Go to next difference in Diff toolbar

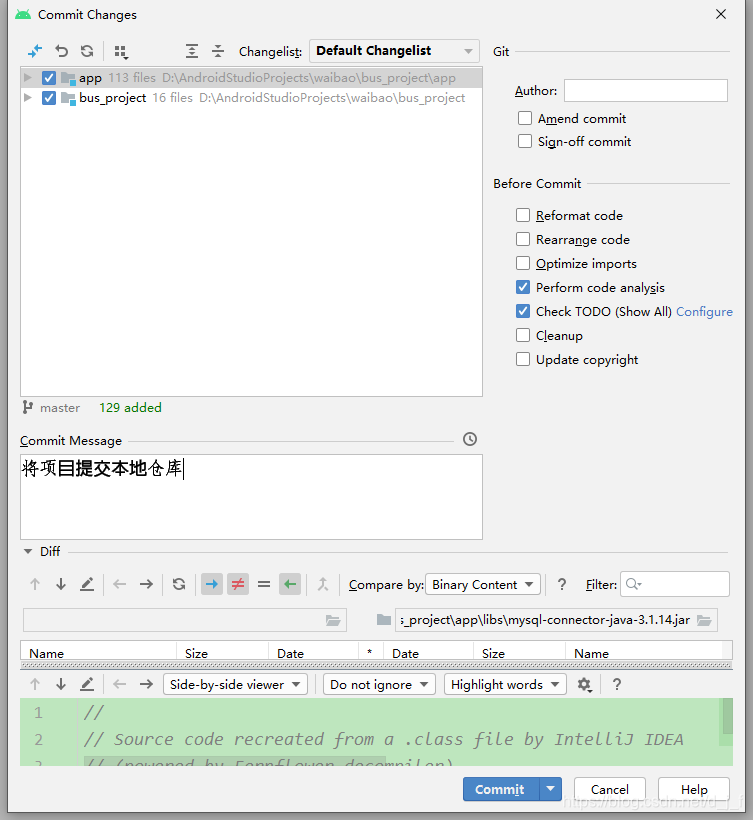tap(61, 584)
